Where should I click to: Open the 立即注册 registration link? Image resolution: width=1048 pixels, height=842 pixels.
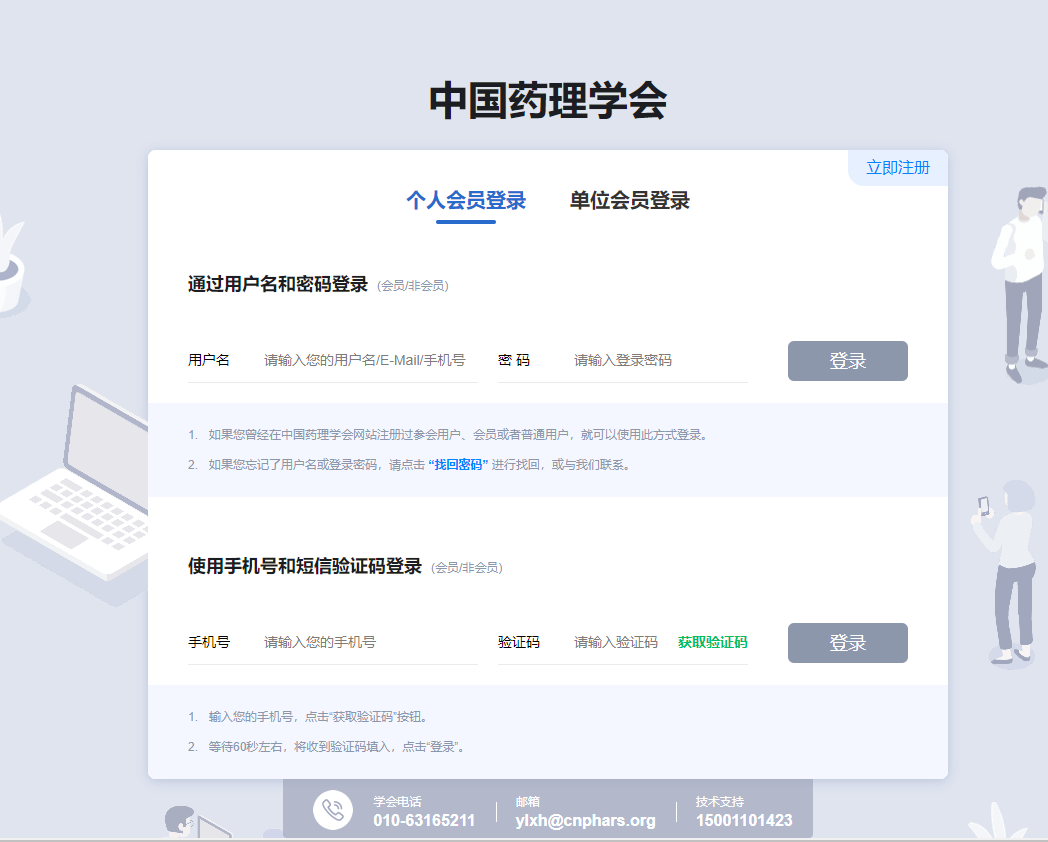(x=898, y=168)
